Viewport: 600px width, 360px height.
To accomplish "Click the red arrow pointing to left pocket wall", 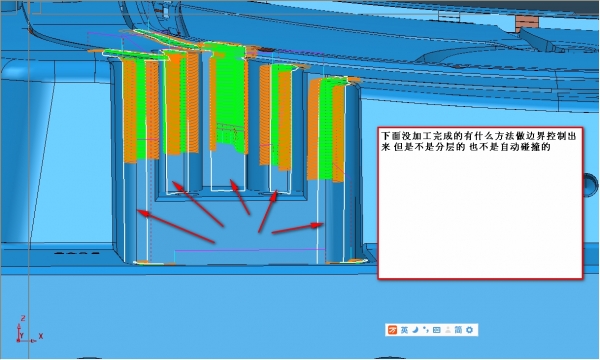I will (x=176, y=226).
